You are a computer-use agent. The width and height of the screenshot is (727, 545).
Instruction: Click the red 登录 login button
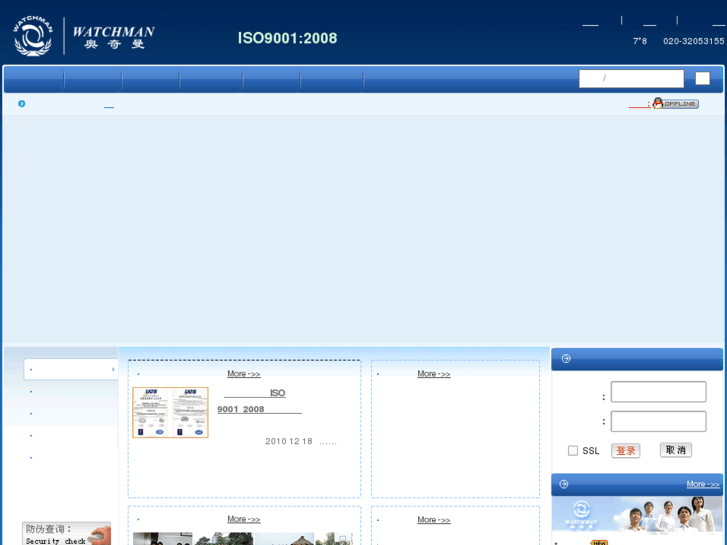(625, 450)
